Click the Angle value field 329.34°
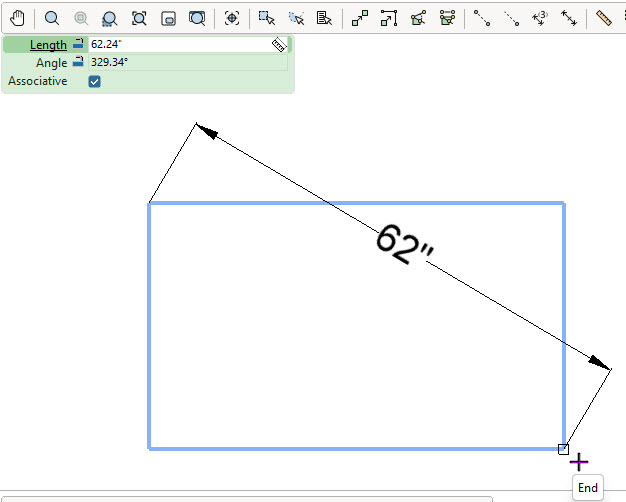 (x=188, y=62)
